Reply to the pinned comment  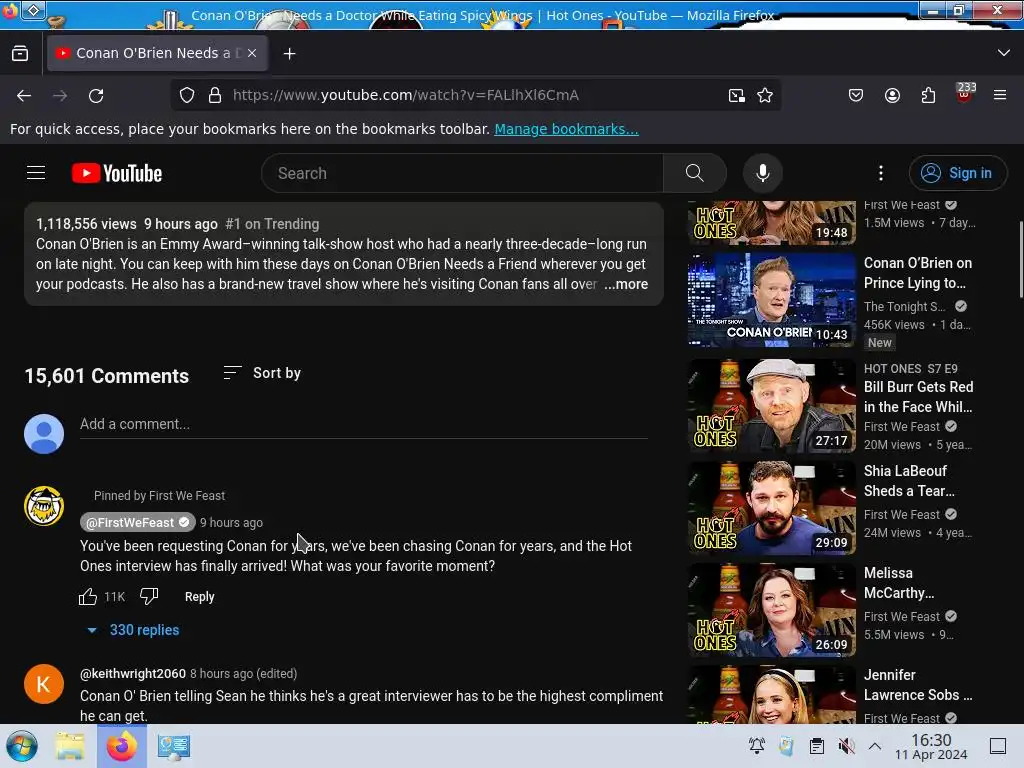click(x=199, y=596)
